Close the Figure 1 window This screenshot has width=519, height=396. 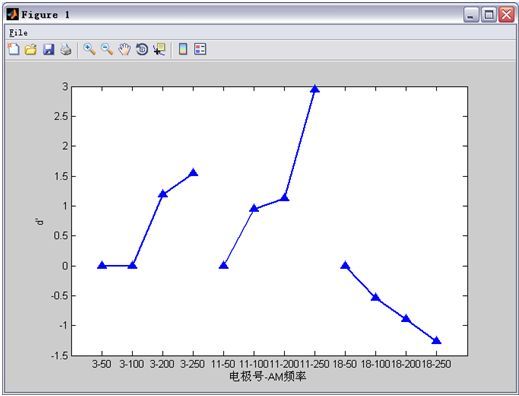pyautogui.click(x=506, y=15)
